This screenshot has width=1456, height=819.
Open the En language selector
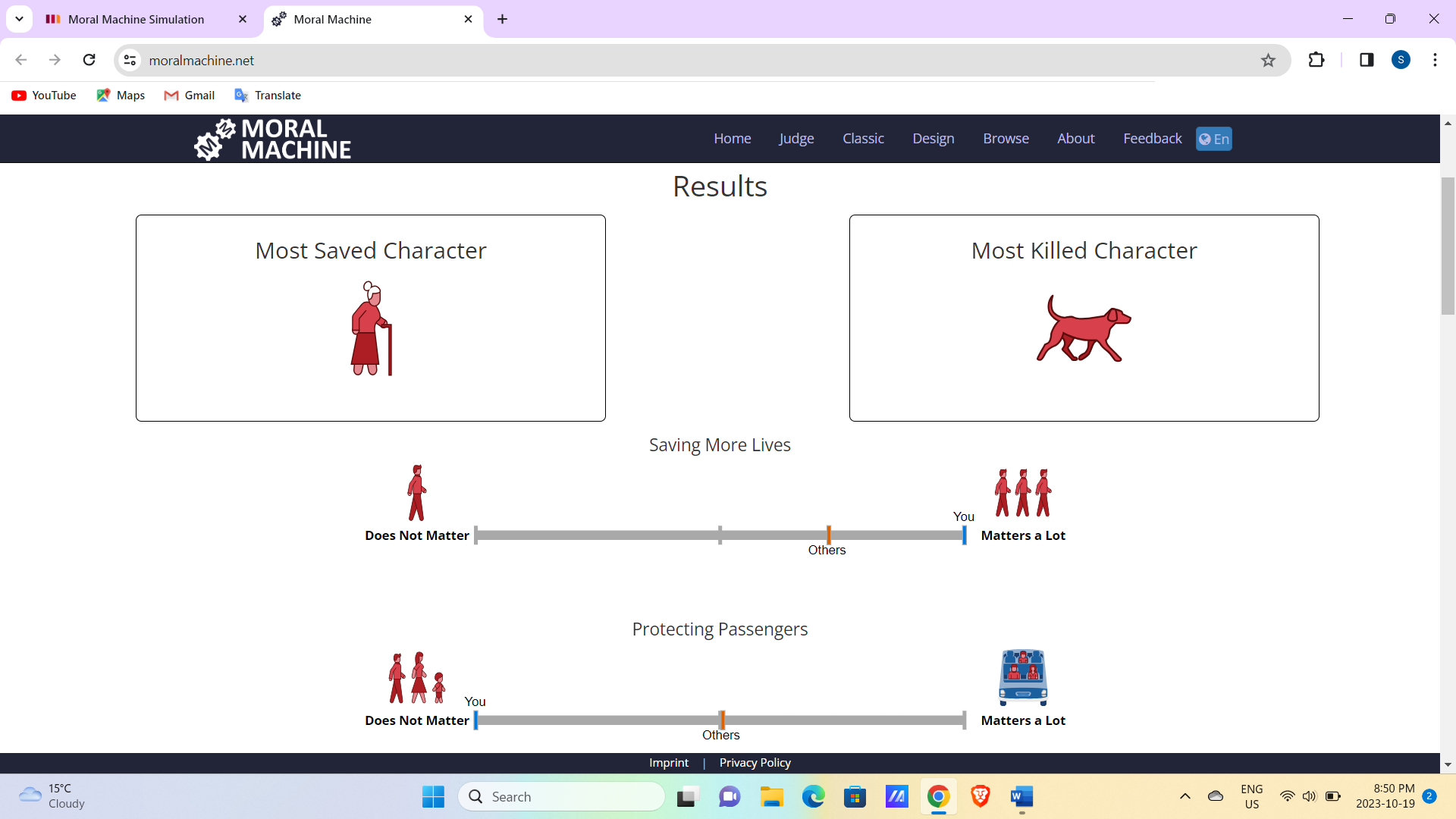point(1213,139)
